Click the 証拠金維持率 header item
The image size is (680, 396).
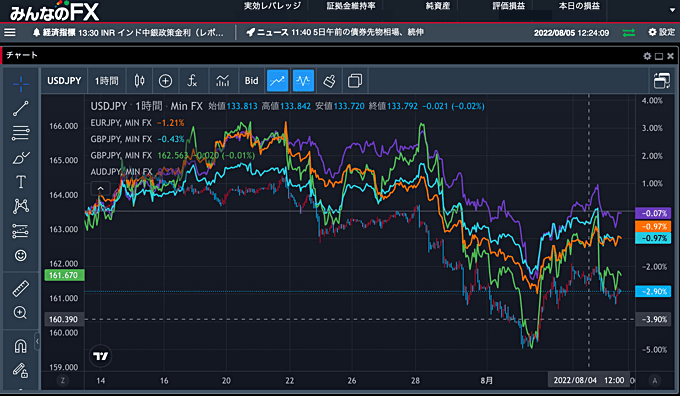click(x=351, y=6)
